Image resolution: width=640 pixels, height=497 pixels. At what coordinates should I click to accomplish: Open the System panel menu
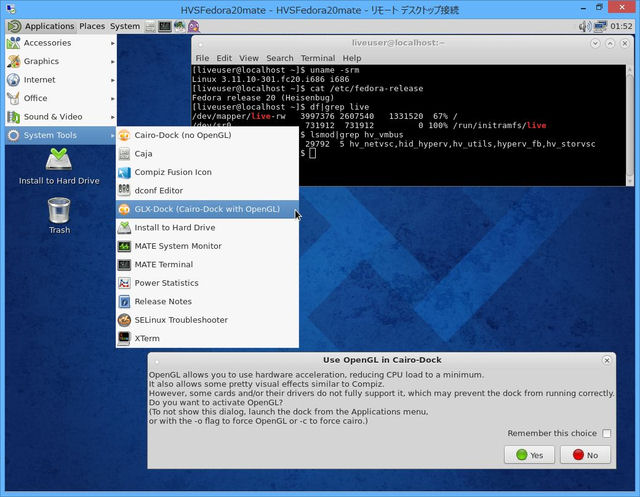[124, 26]
